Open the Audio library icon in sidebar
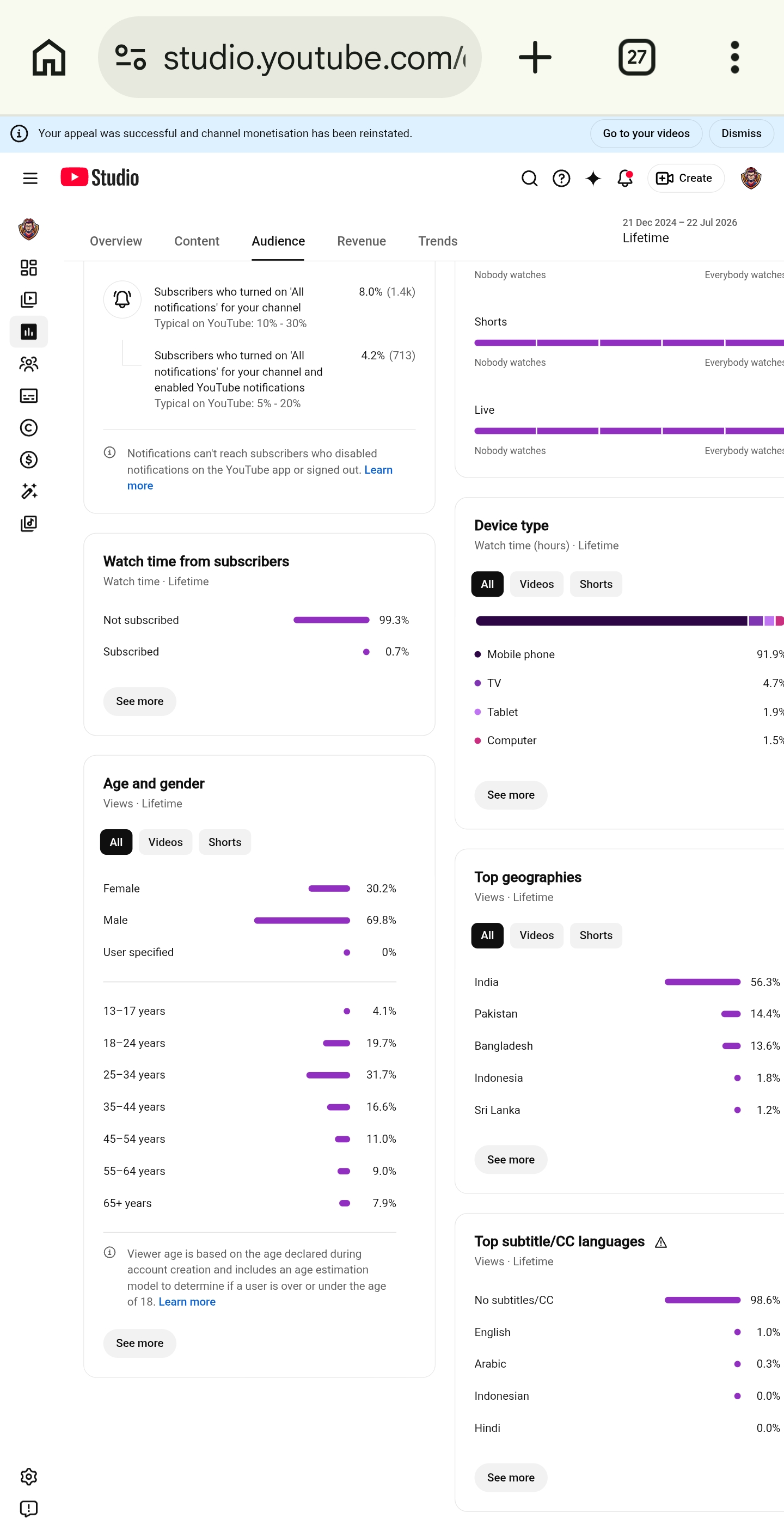 [x=28, y=524]
